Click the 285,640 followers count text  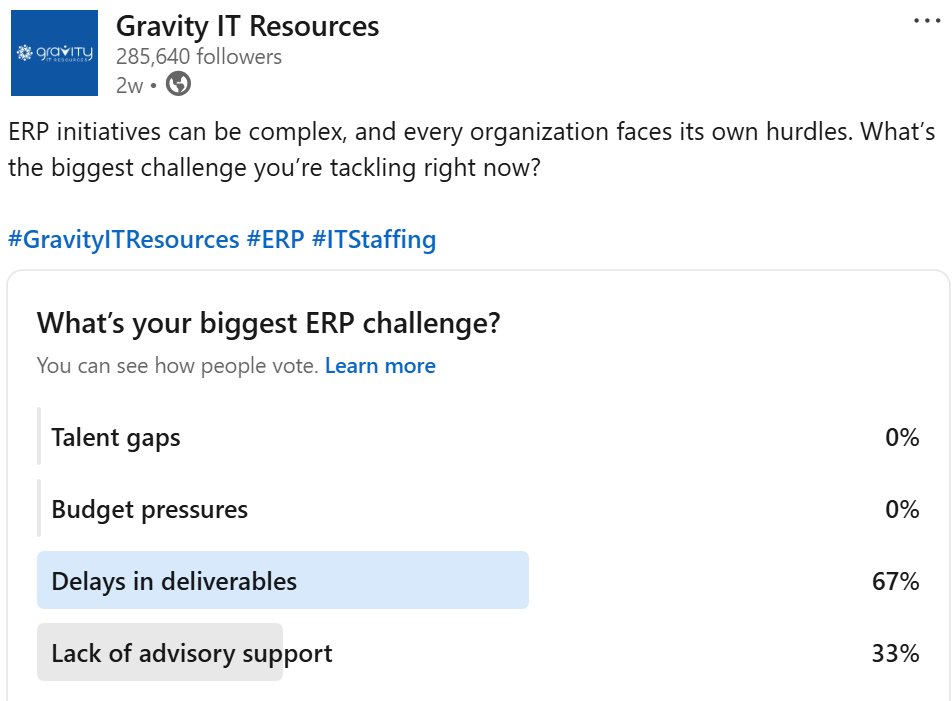pyautogui.click(x=199, y=56)
